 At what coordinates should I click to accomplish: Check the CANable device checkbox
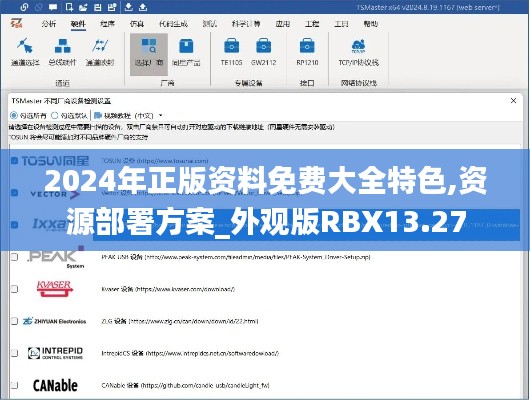tap(14, 385)
